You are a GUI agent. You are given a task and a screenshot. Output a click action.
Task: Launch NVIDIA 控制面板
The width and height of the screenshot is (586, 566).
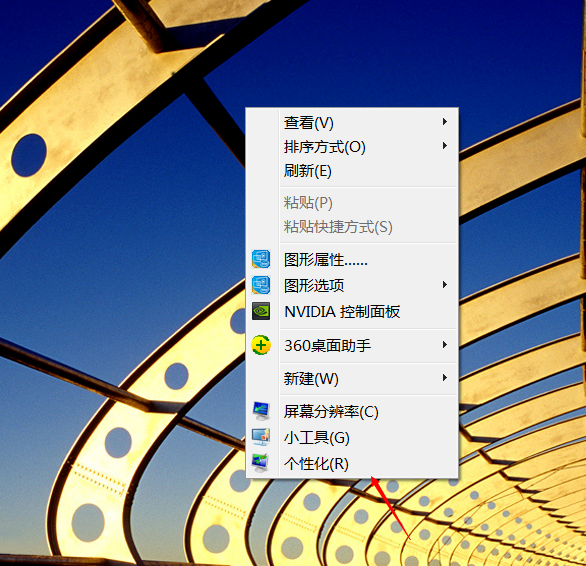(351, 311)
